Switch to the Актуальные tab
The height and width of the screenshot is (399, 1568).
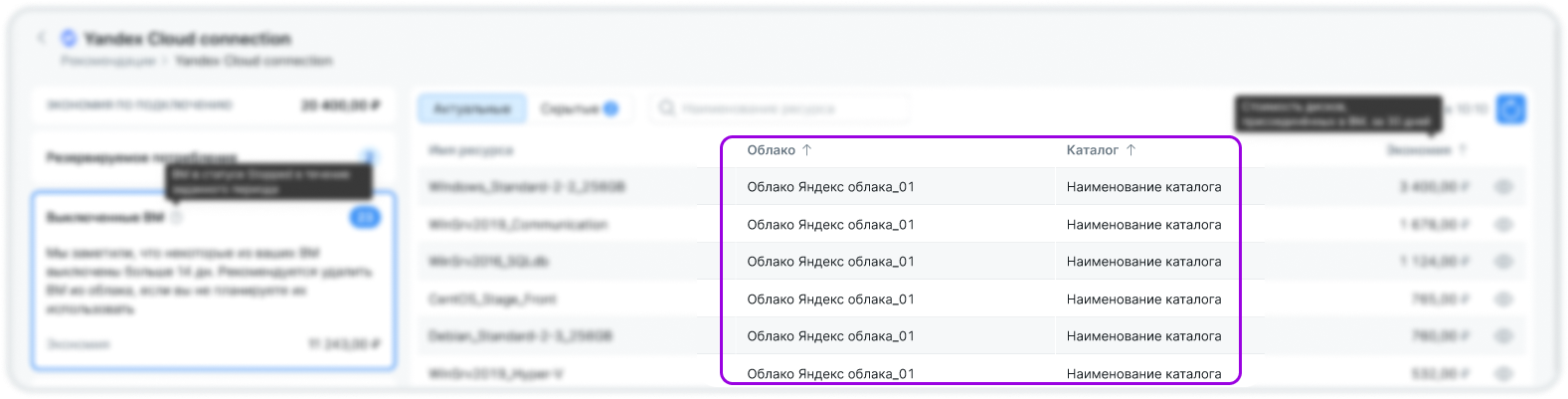[x=471, y=108]
